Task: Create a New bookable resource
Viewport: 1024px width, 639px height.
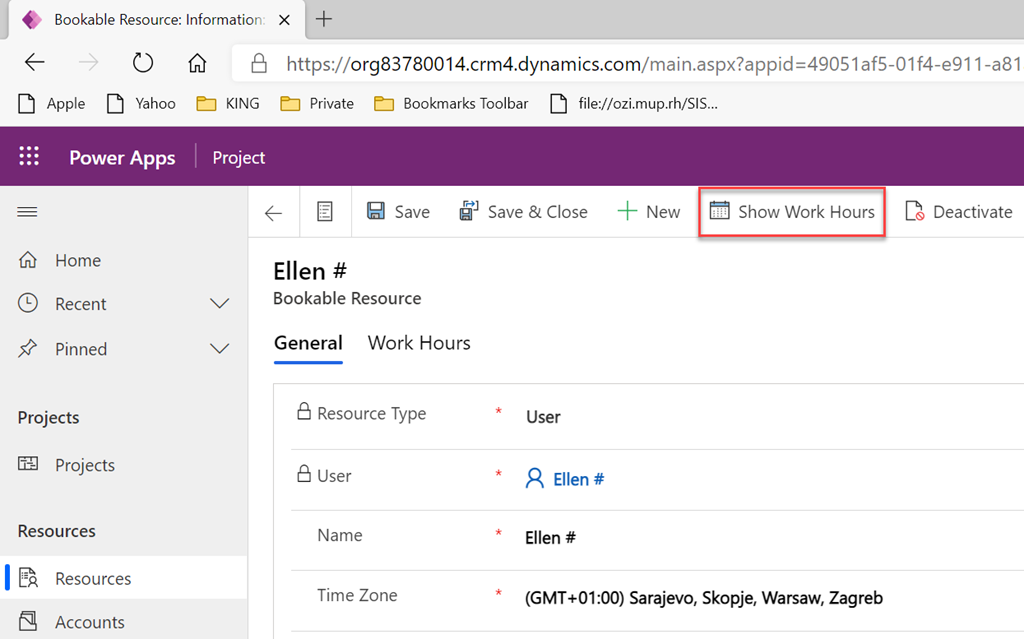Action: click(648, 212)
